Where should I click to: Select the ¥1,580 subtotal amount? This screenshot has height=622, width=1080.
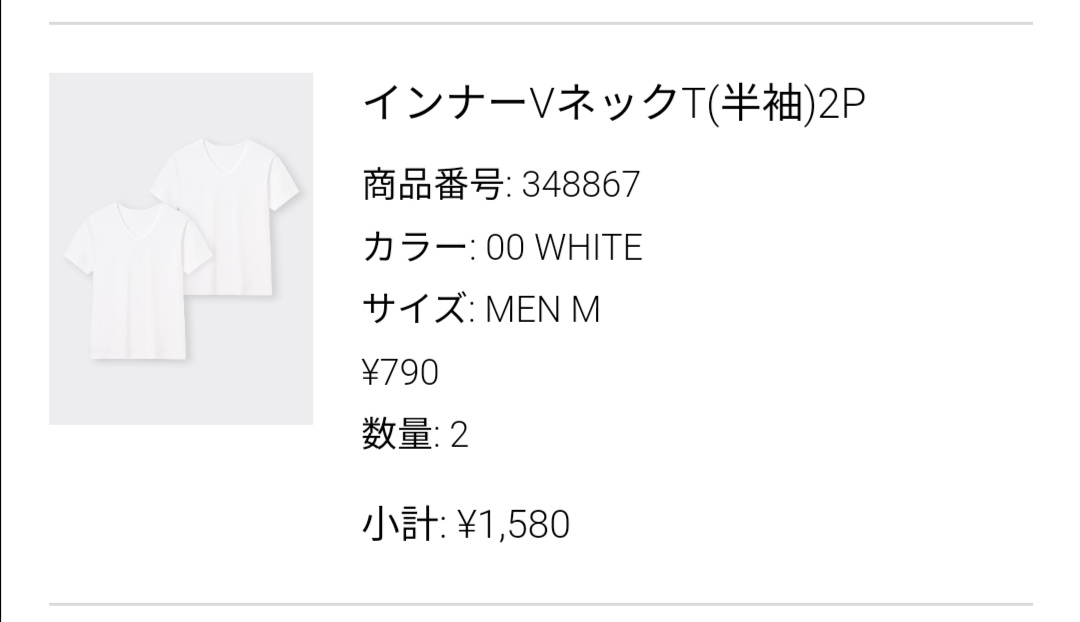point(513,523)
